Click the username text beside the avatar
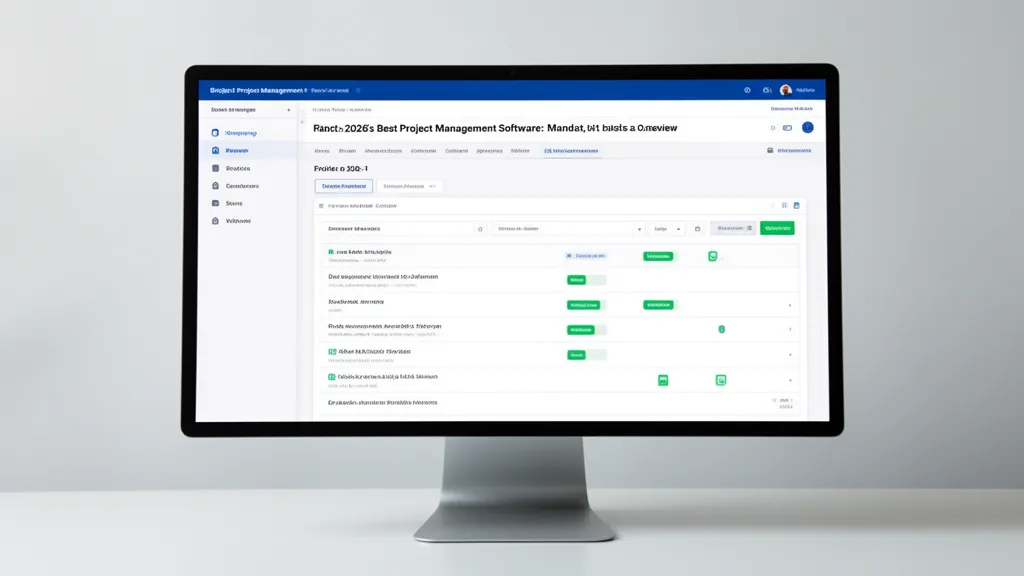The width and height of the screenshot is (1024, 576). click(805, 90)
